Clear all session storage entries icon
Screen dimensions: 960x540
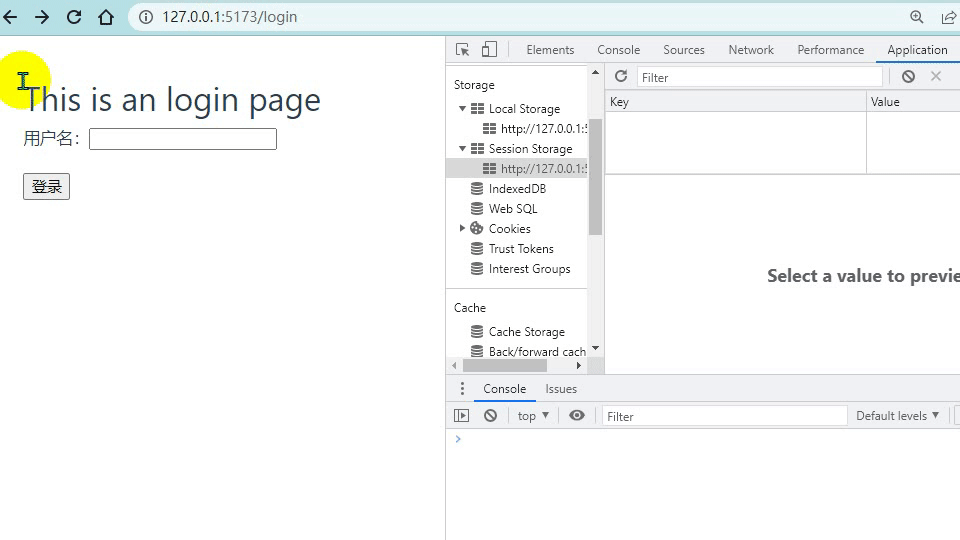click(x=909, y=77)
